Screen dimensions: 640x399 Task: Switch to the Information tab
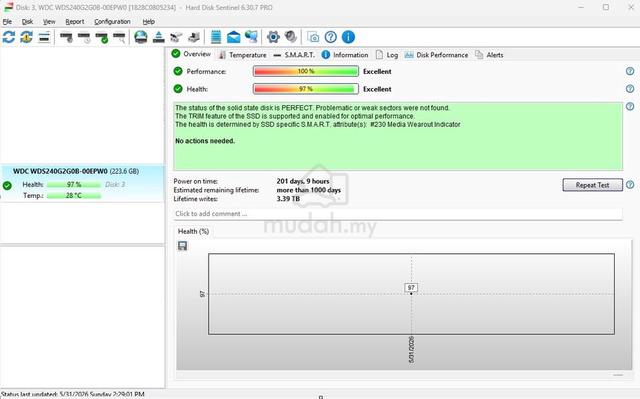point(345,55)
